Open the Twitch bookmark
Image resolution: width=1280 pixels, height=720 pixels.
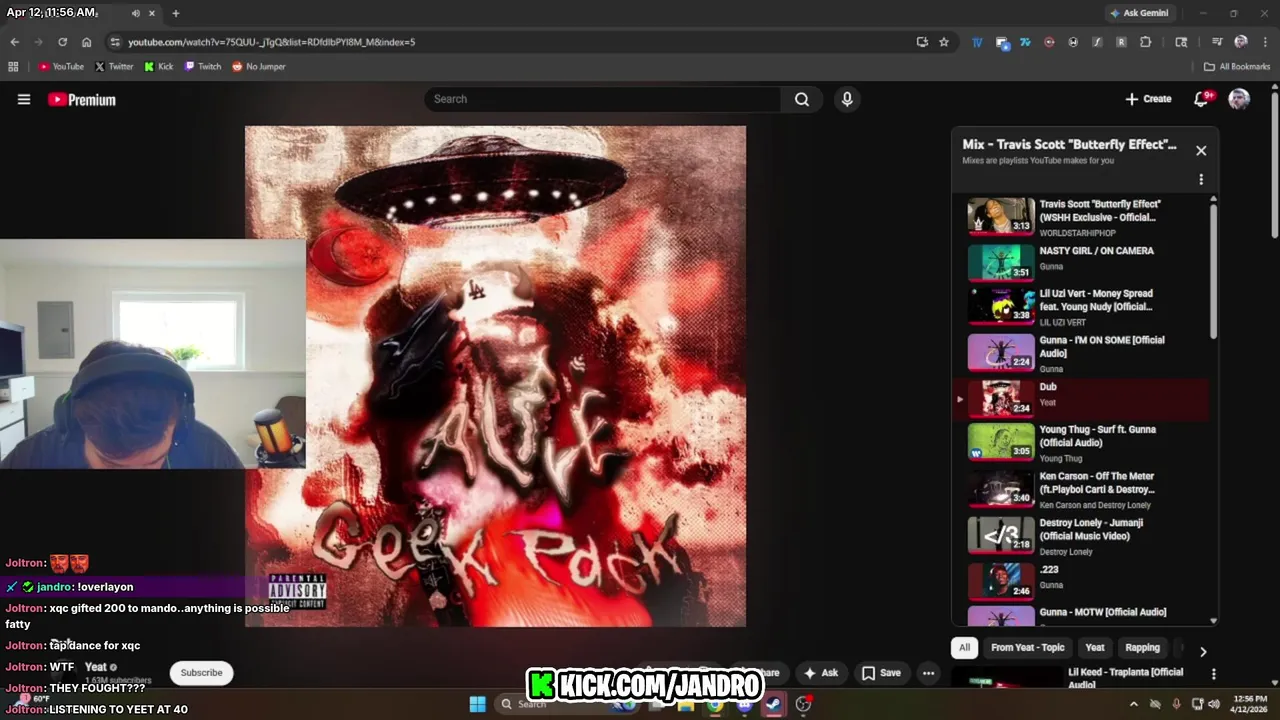(x=203, y=67)
